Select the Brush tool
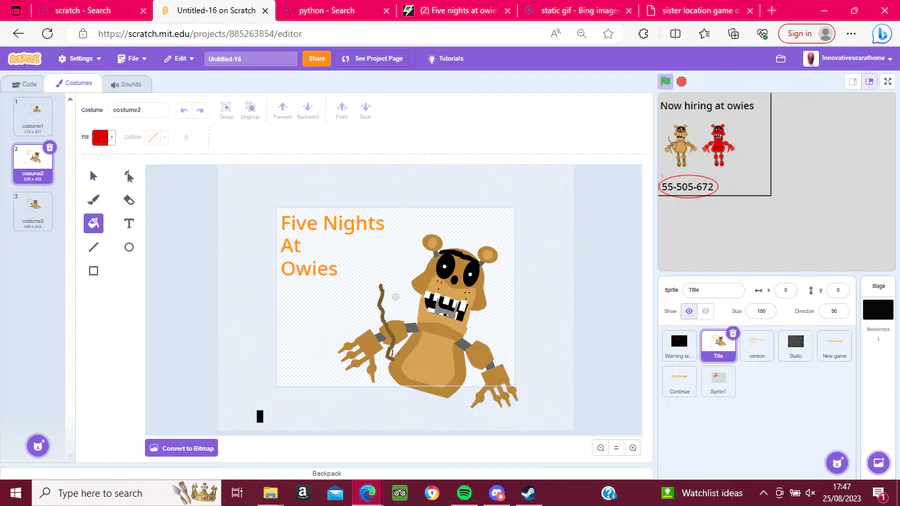The height and width of the screenshot is (506, 900). (94, 200)
